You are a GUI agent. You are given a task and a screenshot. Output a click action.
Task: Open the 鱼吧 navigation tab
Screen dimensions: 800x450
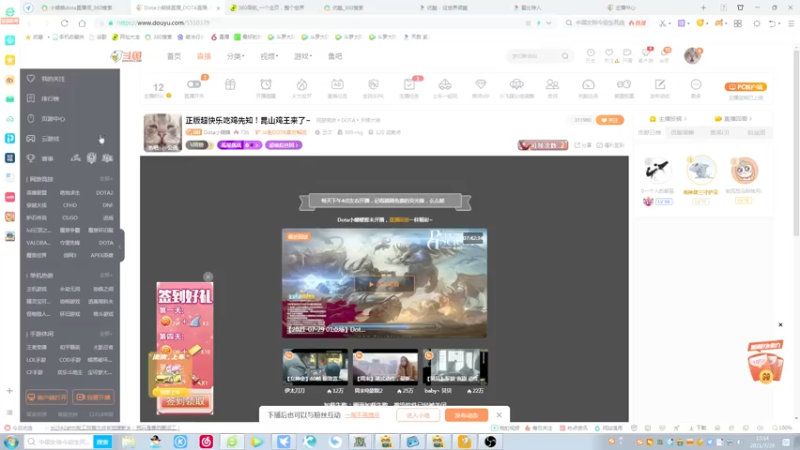pyautogui.click(x=335, y=56)
